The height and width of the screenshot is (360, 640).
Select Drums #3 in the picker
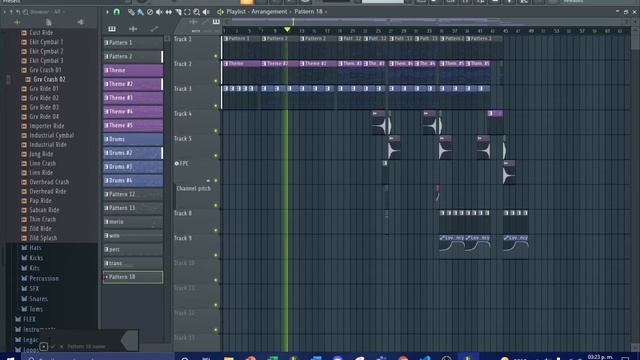tap(133, 167)
